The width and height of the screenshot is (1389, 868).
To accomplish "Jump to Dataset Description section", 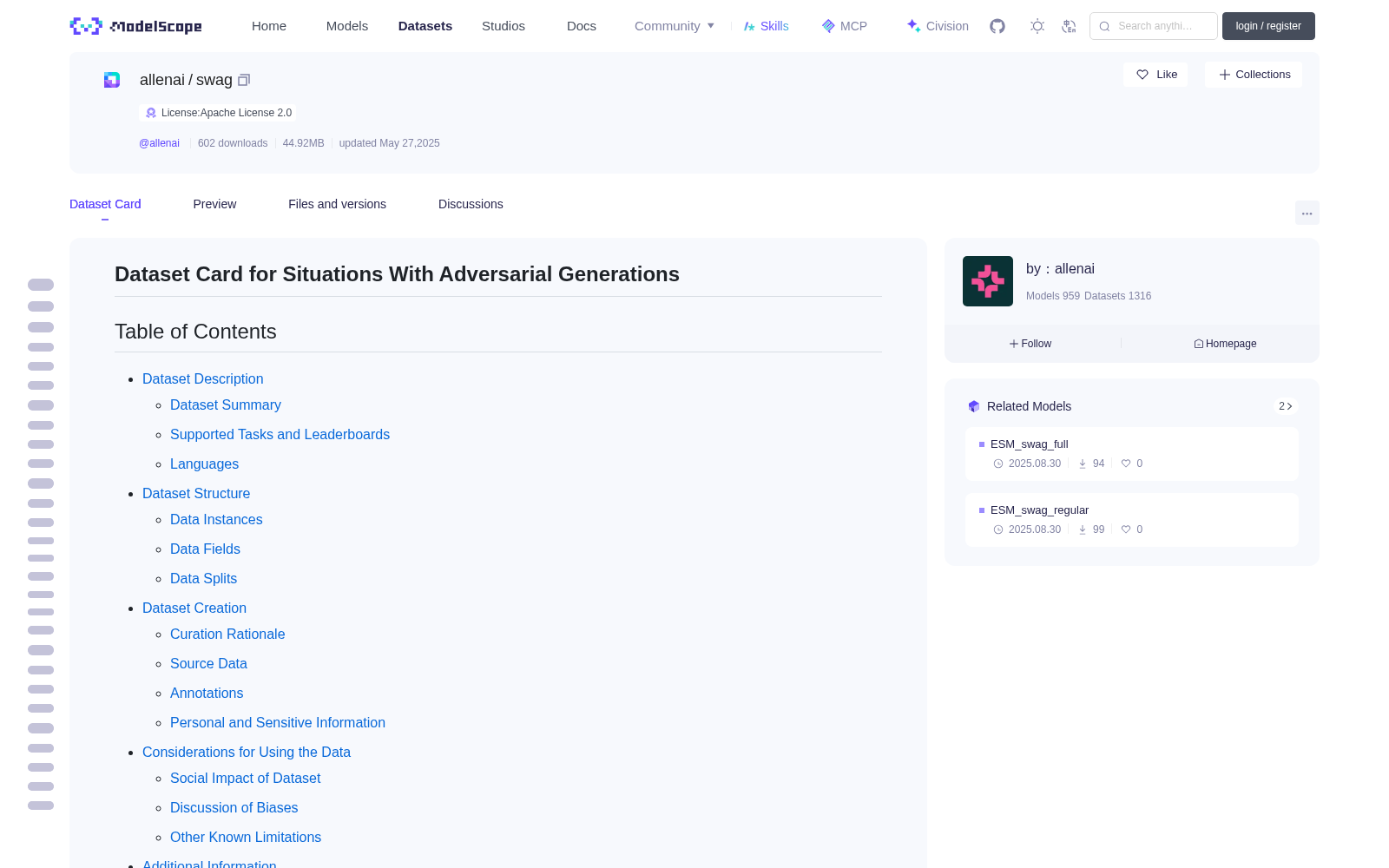I will [x=202, y=378].
